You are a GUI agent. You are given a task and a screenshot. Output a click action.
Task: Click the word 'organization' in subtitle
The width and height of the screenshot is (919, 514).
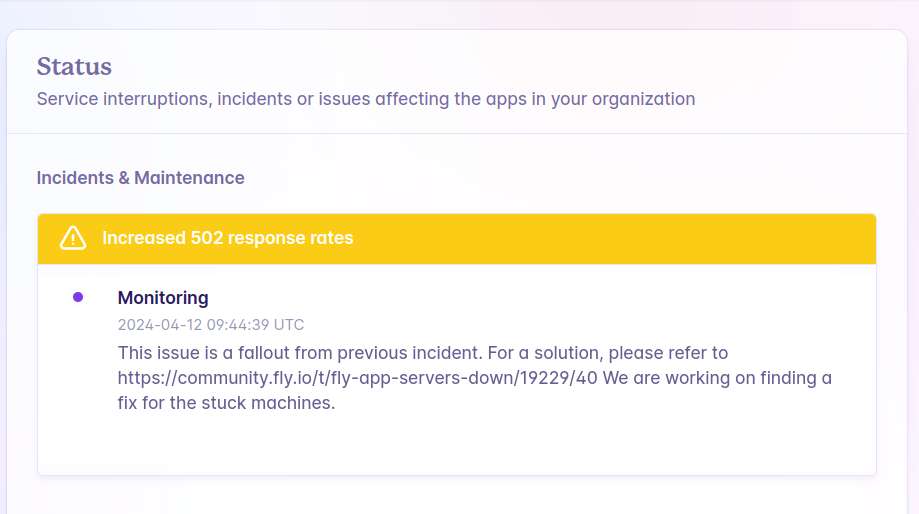pos(644,99)
